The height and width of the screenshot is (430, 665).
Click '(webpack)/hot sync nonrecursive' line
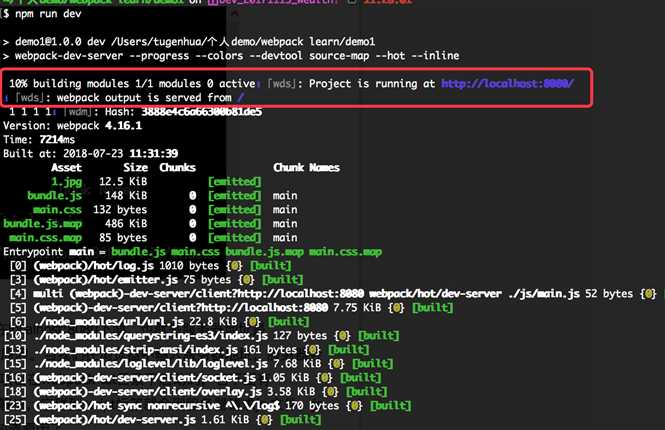pos(207,406)
